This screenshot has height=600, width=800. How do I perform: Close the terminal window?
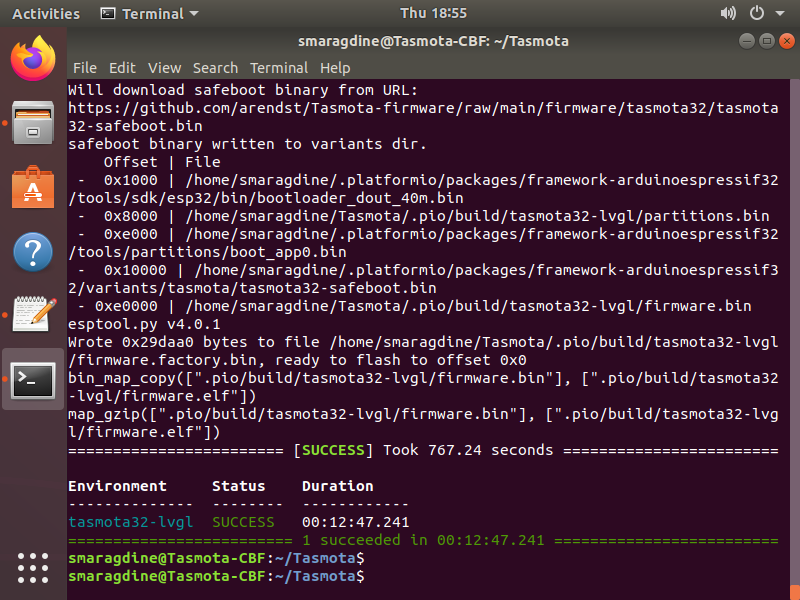[x=786, y=41]
